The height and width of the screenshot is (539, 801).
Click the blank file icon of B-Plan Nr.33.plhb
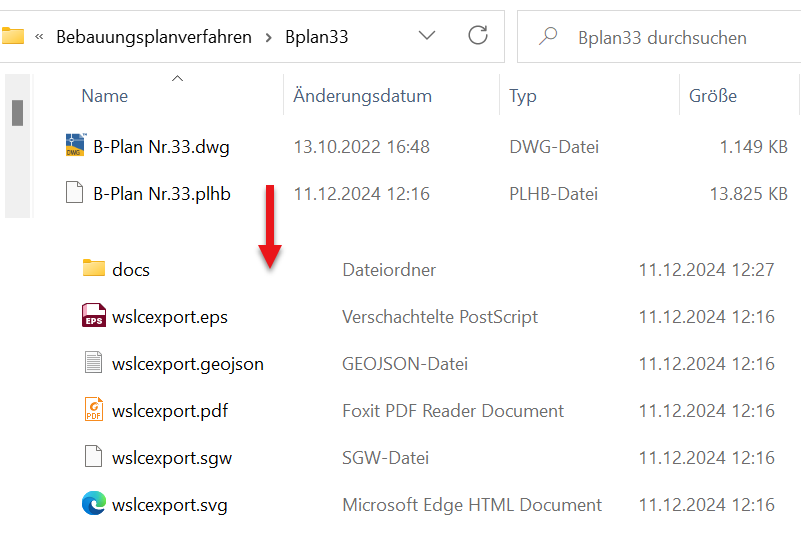coord(74,194)
